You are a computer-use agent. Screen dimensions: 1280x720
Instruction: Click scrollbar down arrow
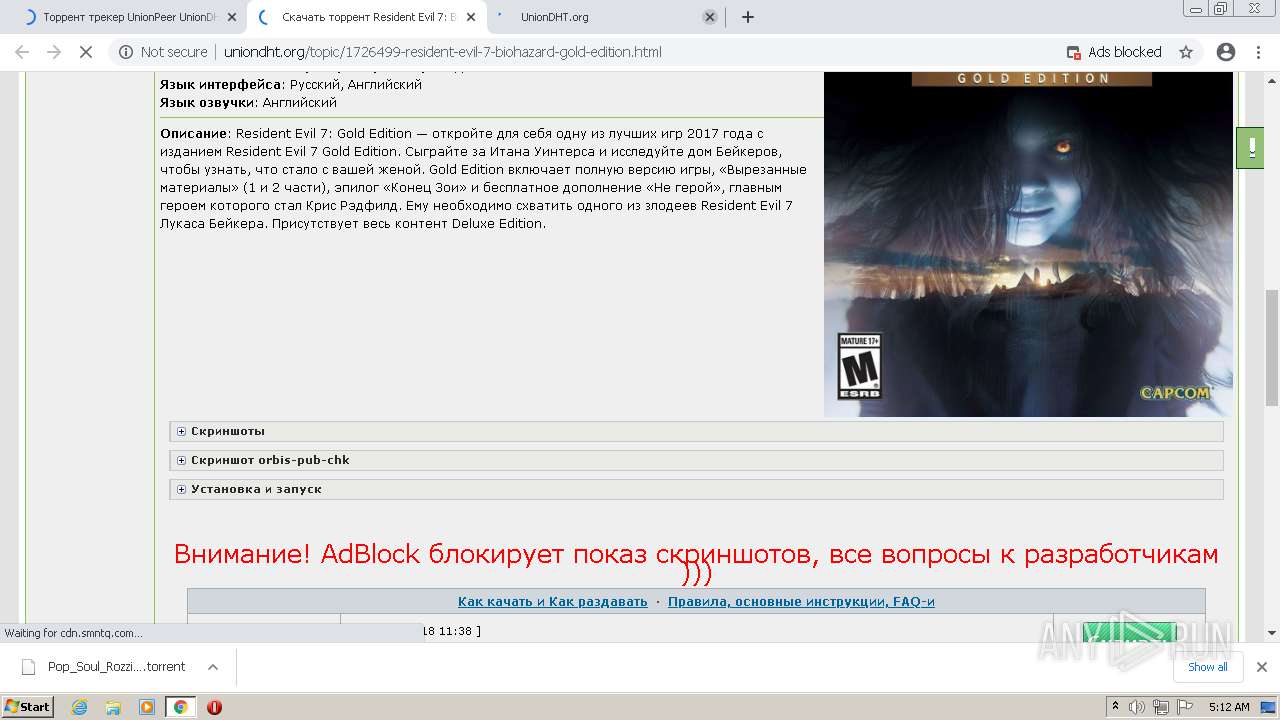pyautogui.click(x=1272, y=632)
